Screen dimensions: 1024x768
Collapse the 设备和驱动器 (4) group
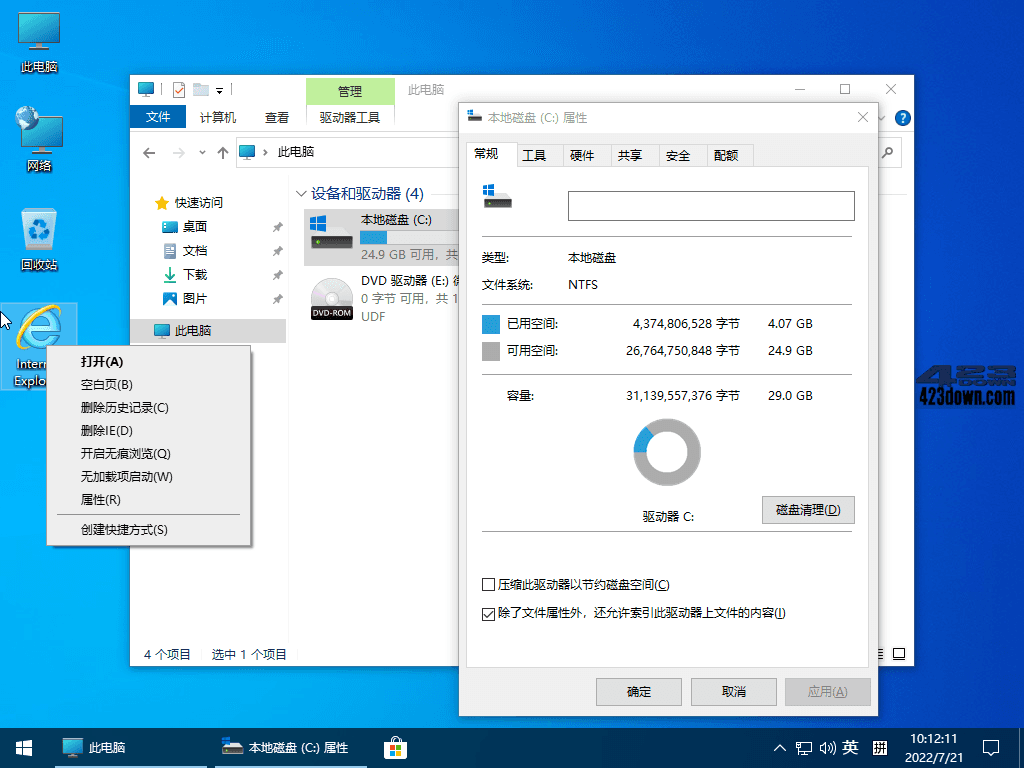(x=301, y=193)
